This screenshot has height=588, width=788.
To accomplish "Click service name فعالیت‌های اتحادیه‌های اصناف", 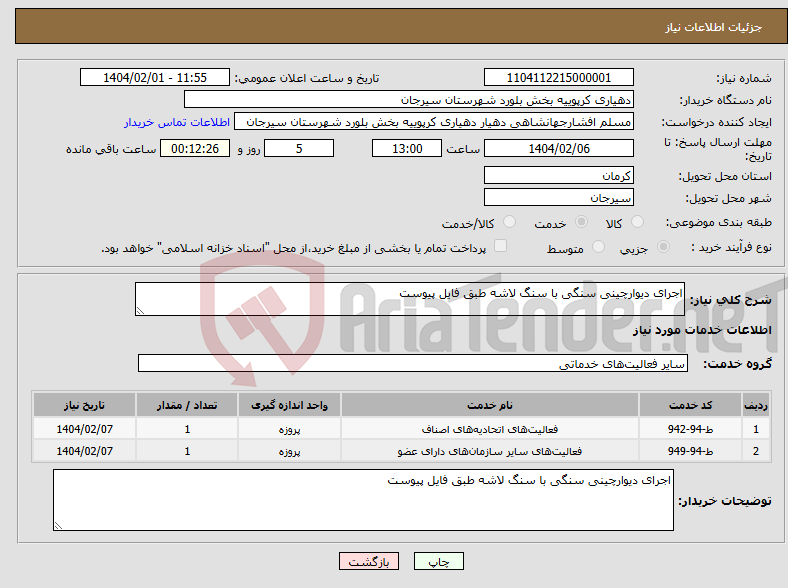I will click(490, 430).
